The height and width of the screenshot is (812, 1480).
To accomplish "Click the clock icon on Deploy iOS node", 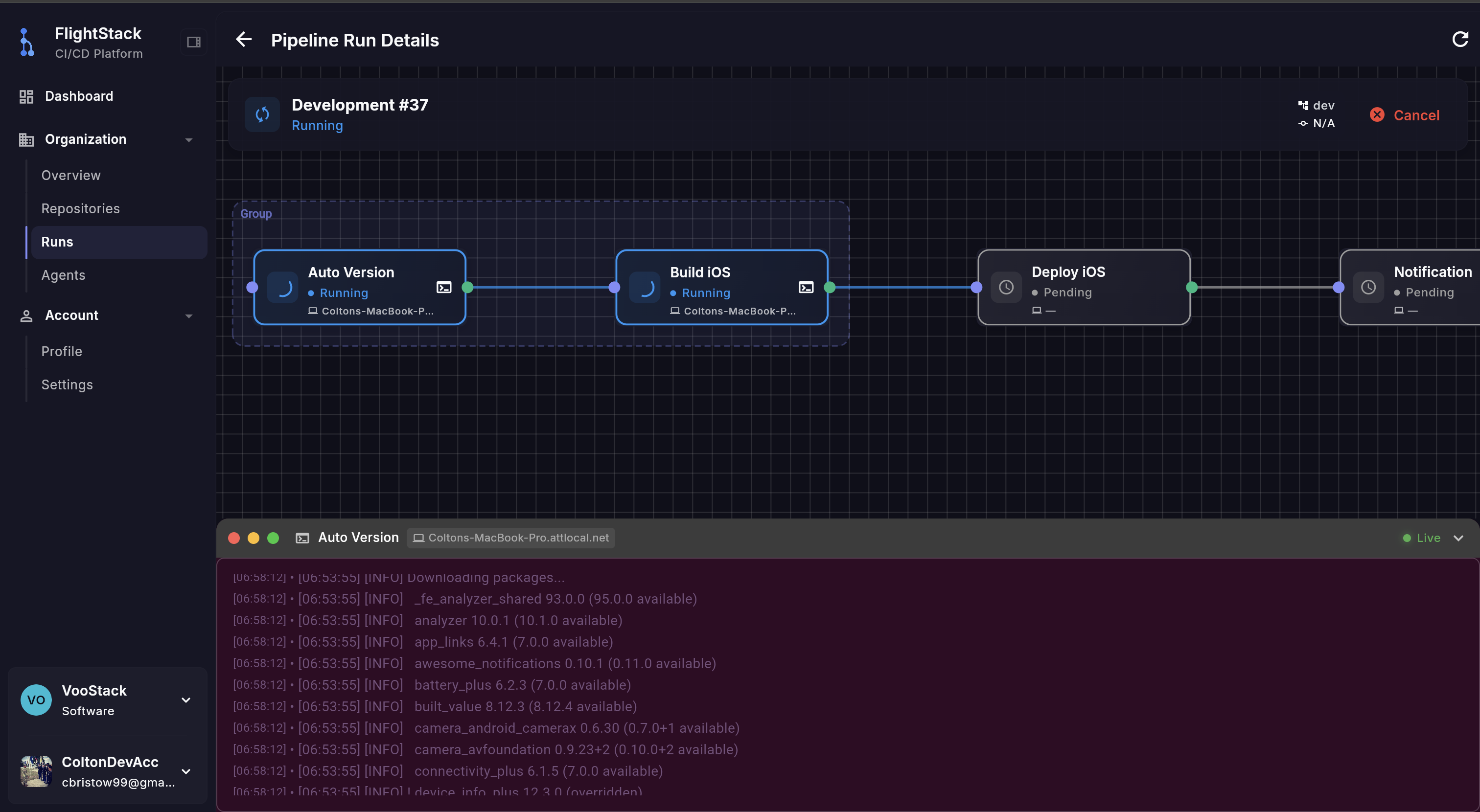I will tap(1006, 287).
